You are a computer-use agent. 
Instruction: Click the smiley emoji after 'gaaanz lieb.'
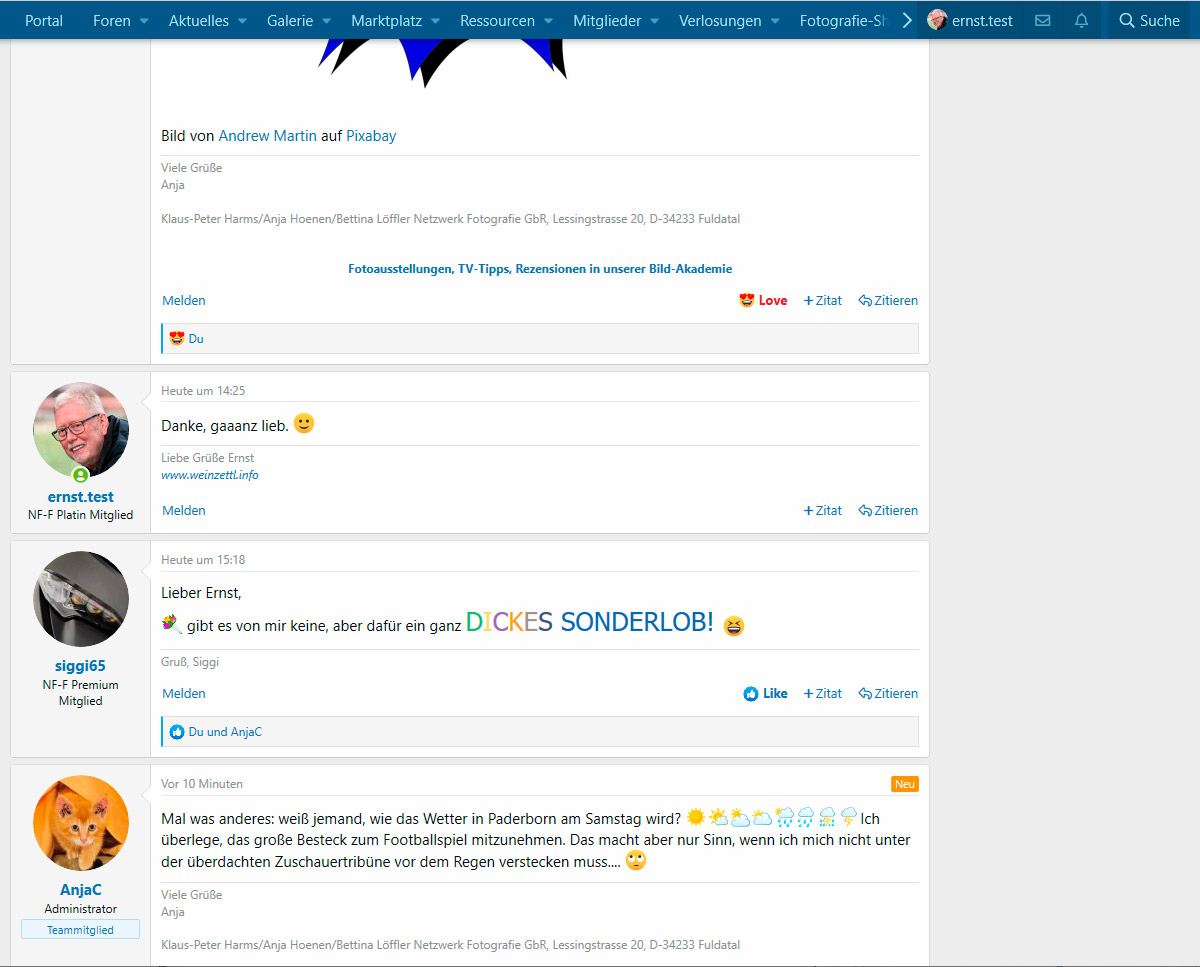pos(304,424)
